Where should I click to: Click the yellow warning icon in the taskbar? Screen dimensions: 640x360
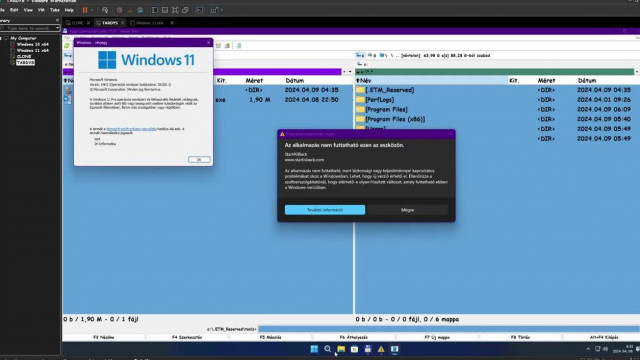381,349
